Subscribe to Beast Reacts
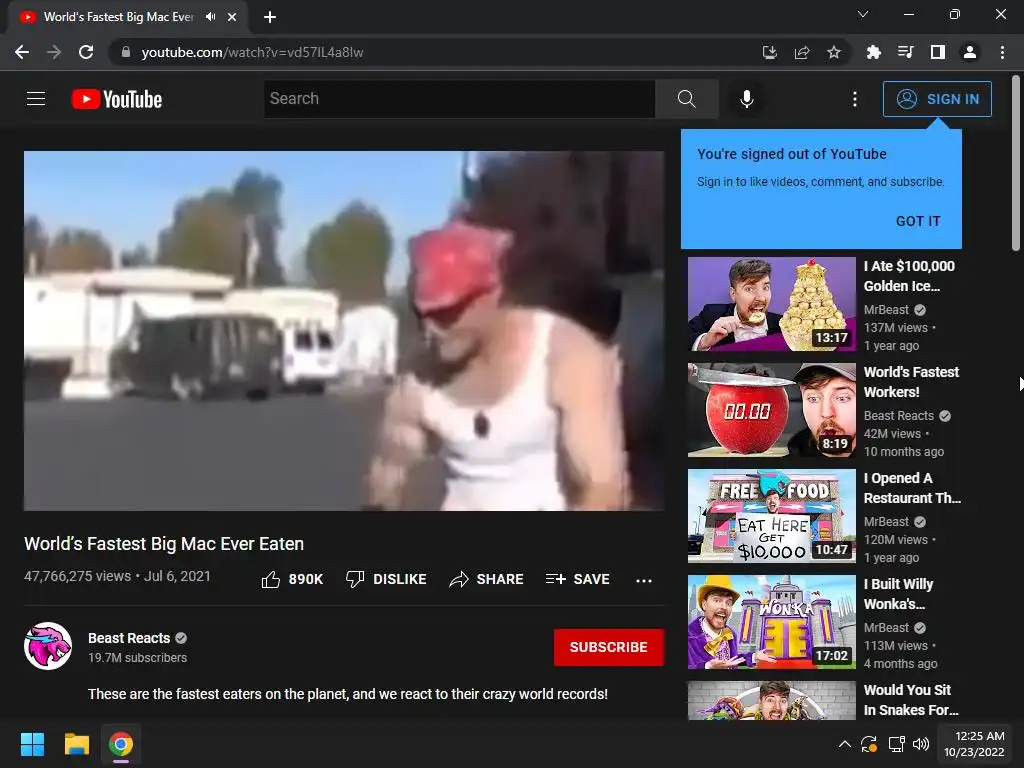The image size is (1024, 768). (609, 647)
